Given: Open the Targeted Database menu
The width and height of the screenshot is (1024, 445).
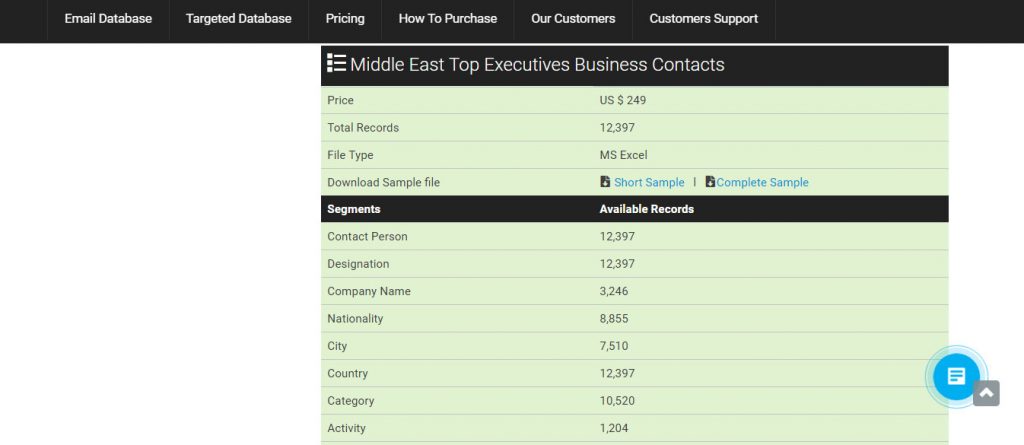Looking at the screenshot, I should pyautogui.click(x=238, y=18).
